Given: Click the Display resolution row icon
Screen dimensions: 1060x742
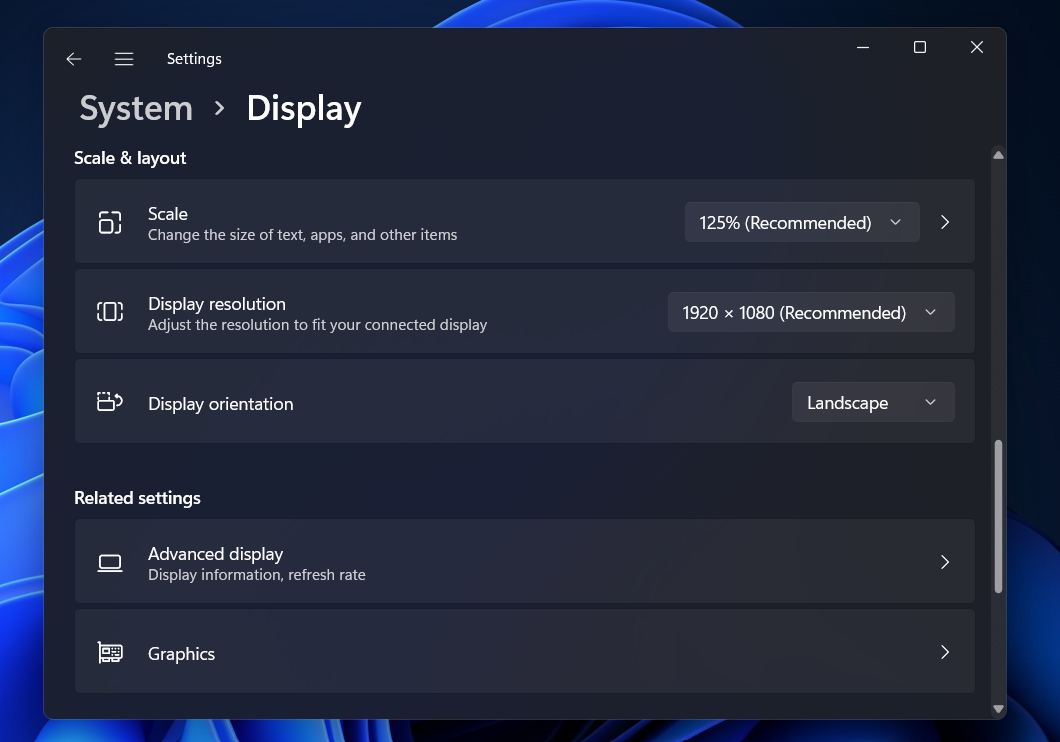Looking at the screenshot, I should [110, 312].
